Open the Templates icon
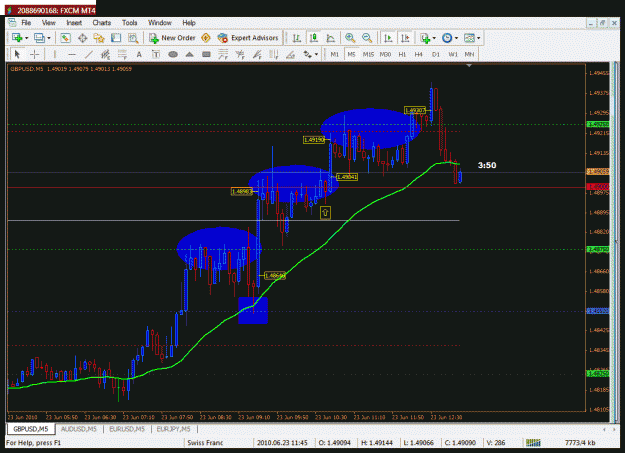The height and width of the screenshot is (453, 625). [x=470, y=38]
